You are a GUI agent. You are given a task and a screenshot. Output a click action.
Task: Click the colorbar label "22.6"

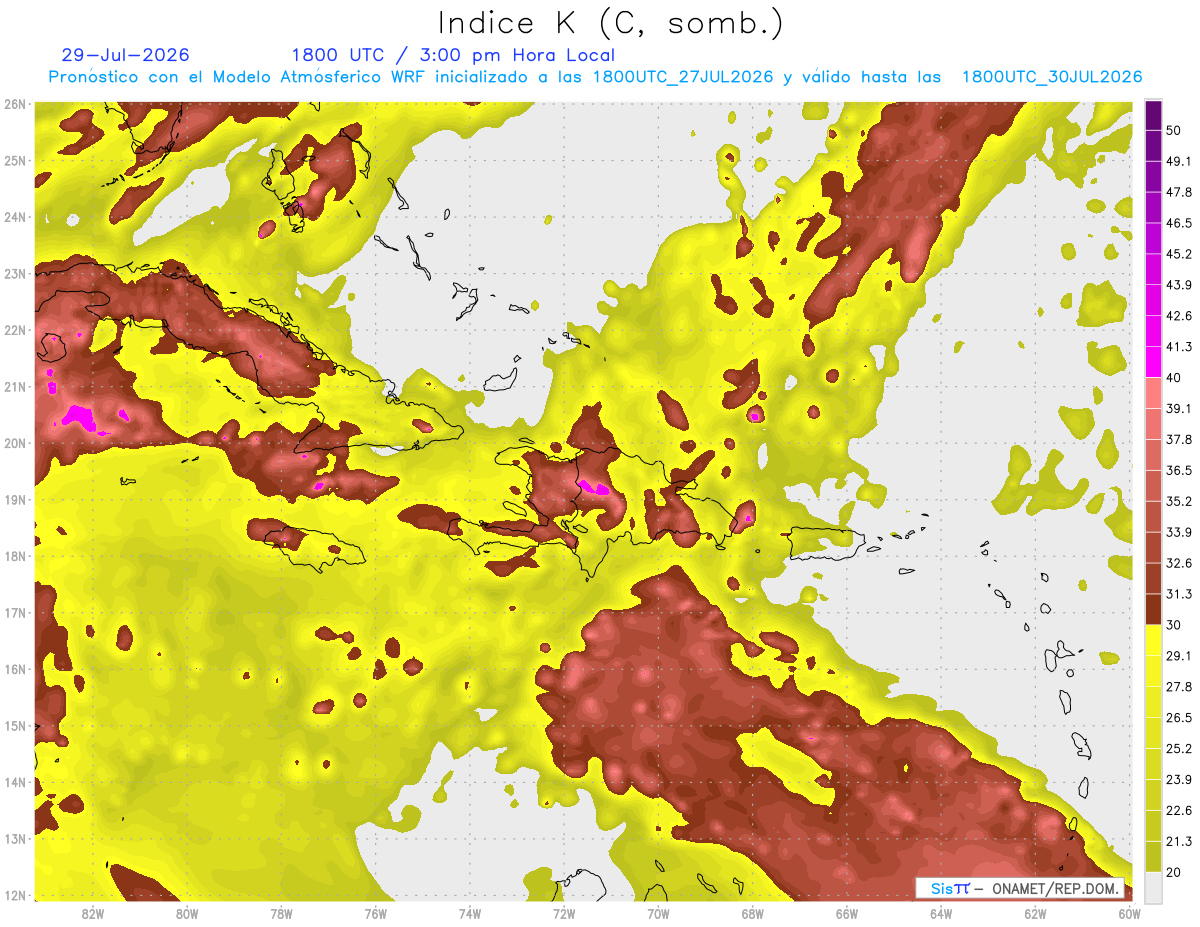click(x=1178, y=811)
